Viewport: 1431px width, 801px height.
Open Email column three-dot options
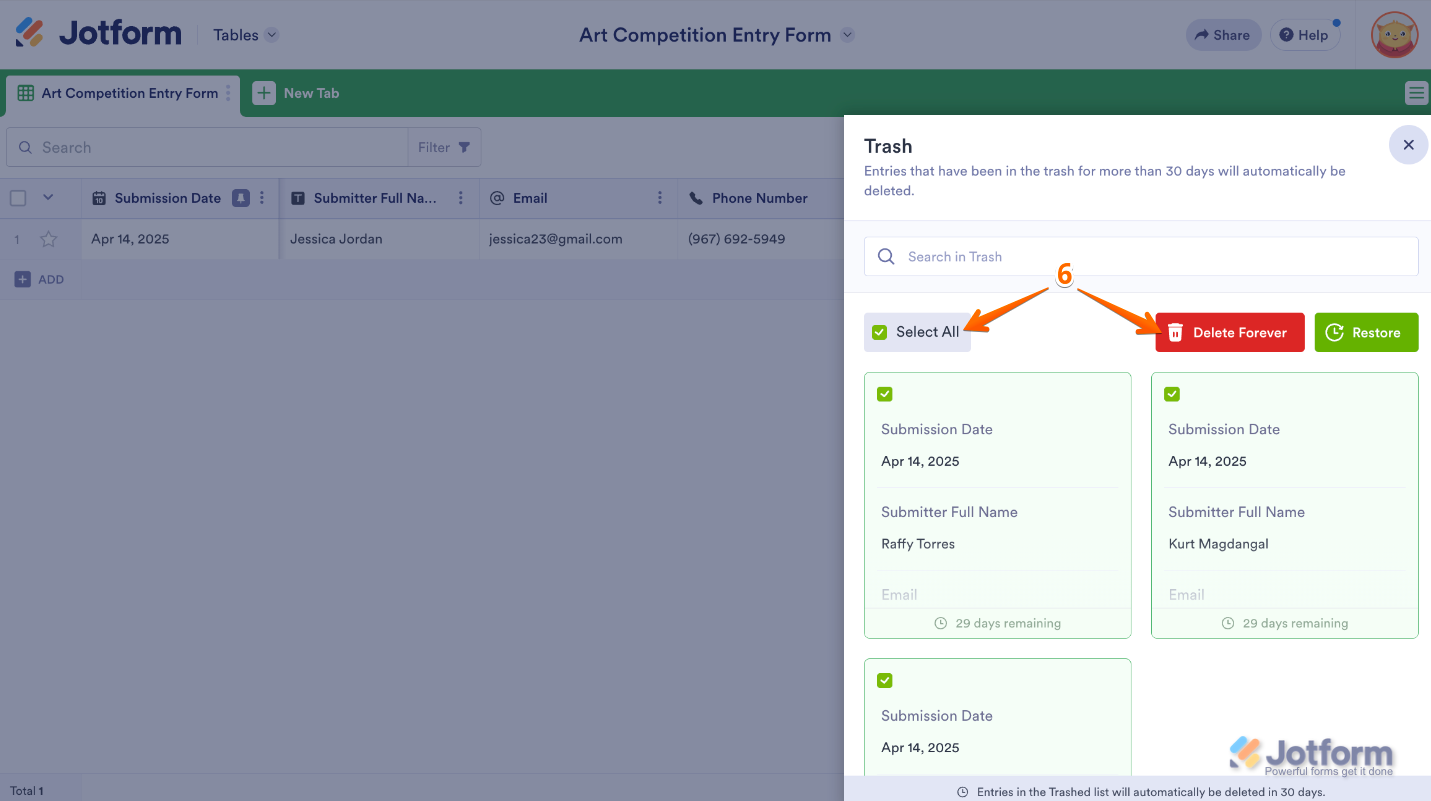pos(660,198)
